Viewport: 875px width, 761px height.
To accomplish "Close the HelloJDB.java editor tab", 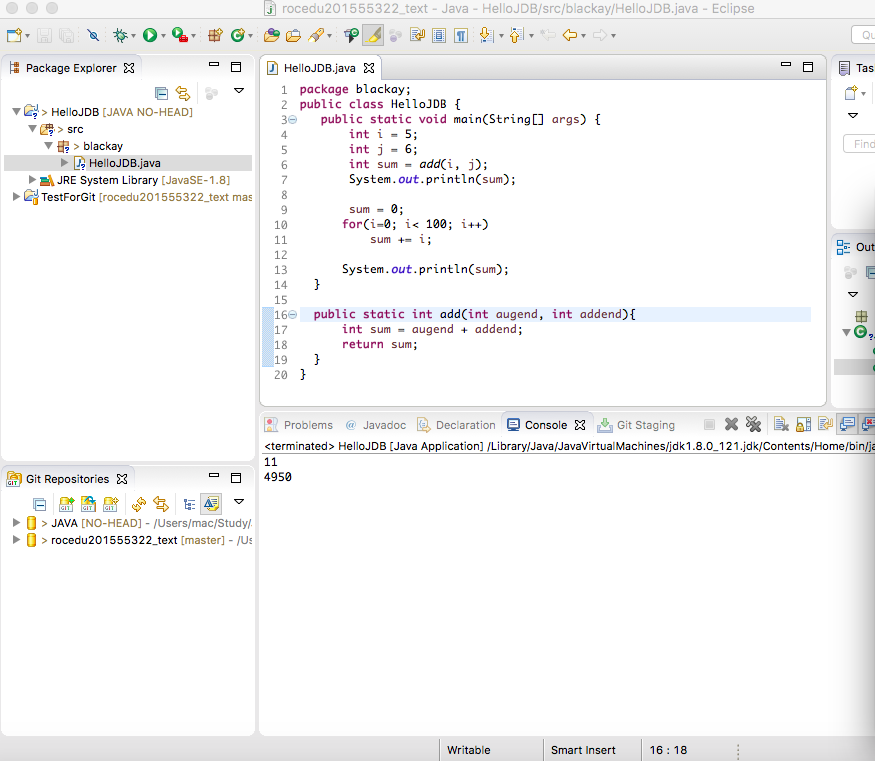I will point(369,68).
